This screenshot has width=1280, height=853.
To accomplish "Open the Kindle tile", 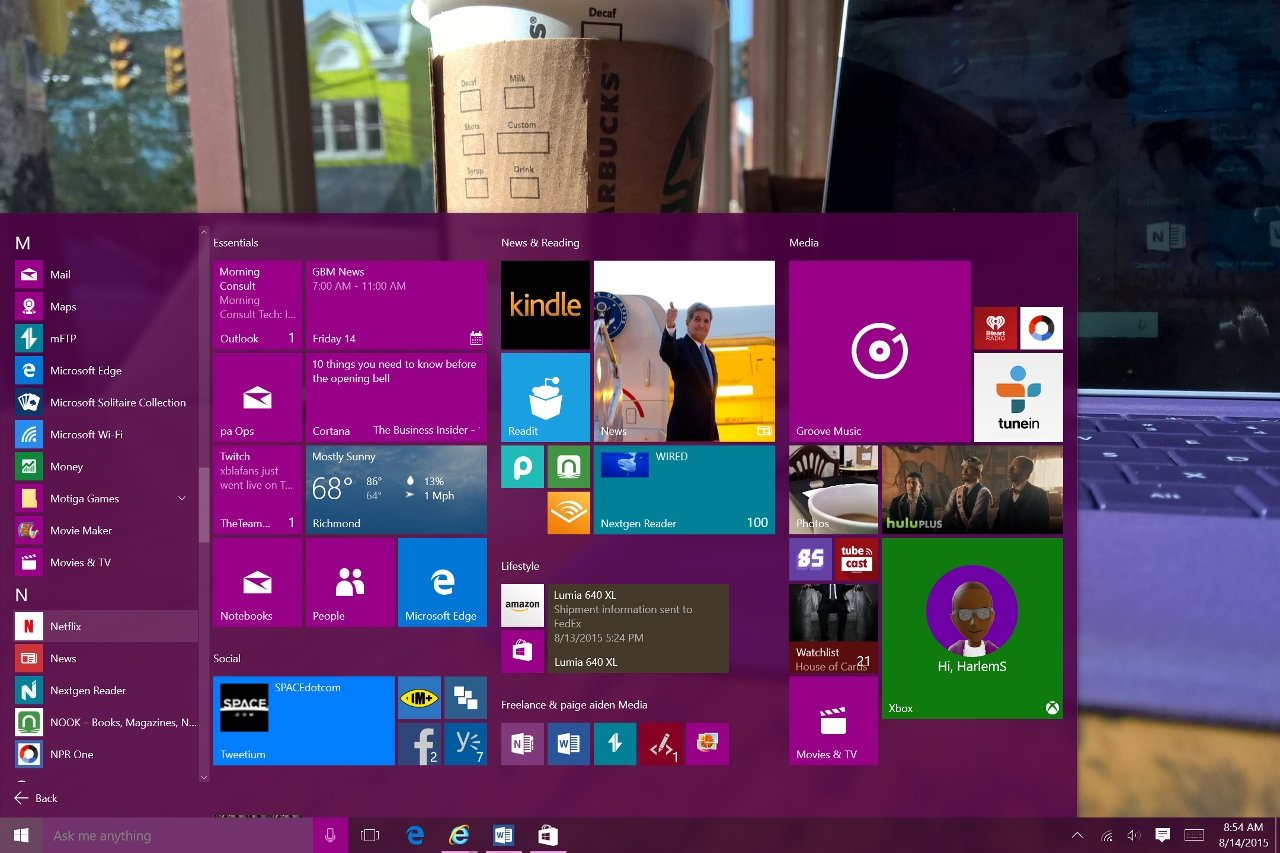I will (545, 305).
